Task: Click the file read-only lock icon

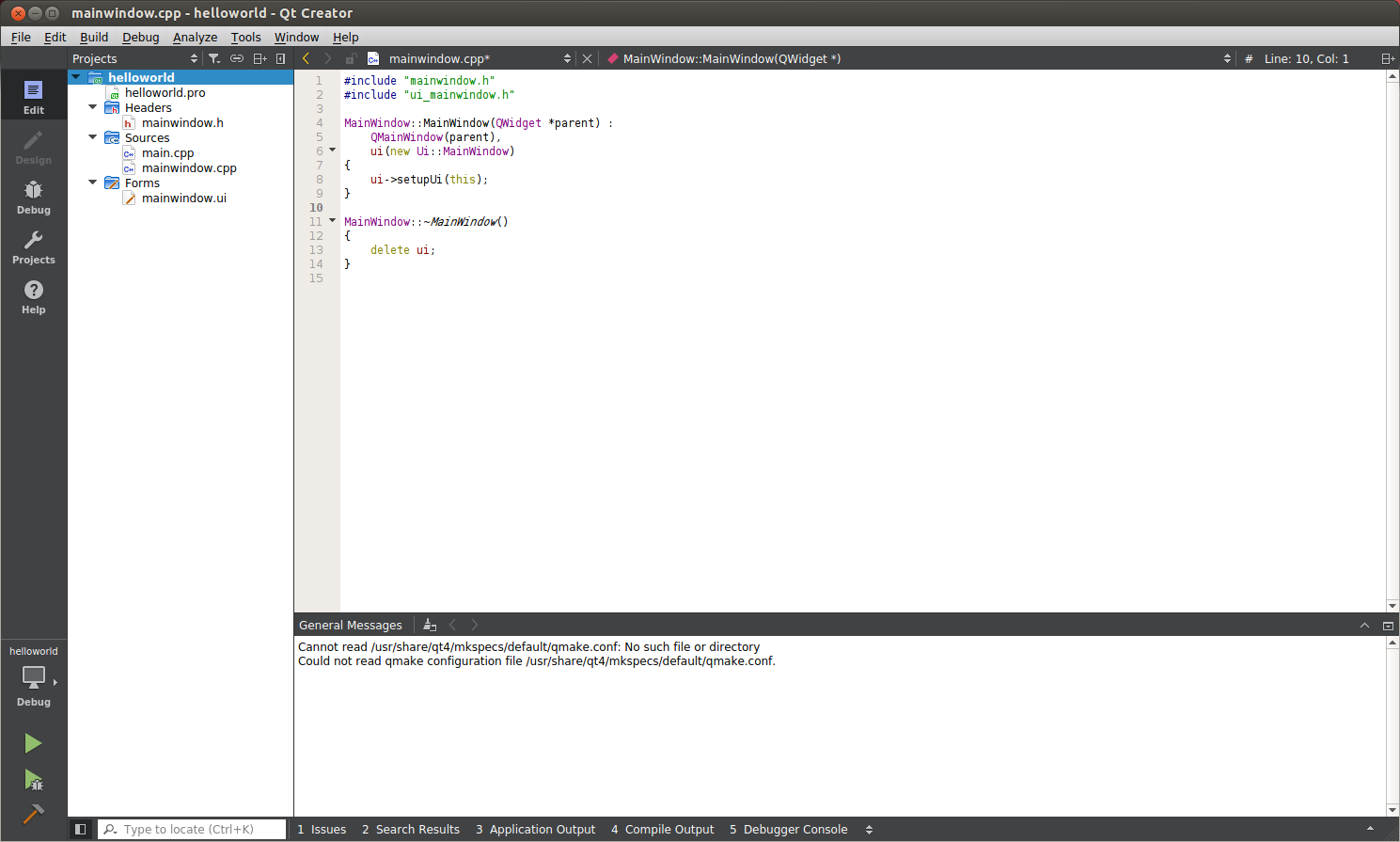Action: click(x=351, y=58)
